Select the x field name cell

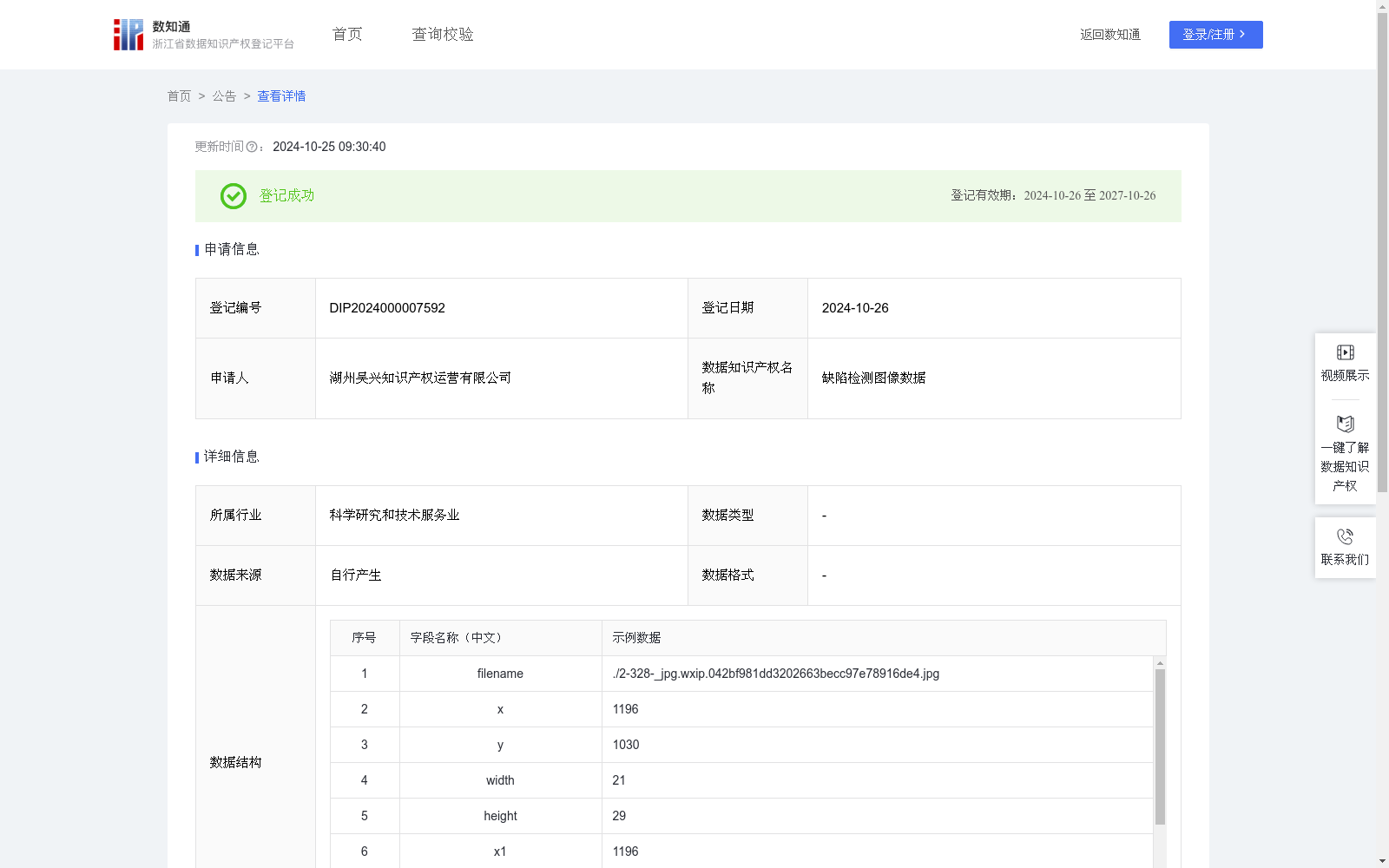click(500, 709)
